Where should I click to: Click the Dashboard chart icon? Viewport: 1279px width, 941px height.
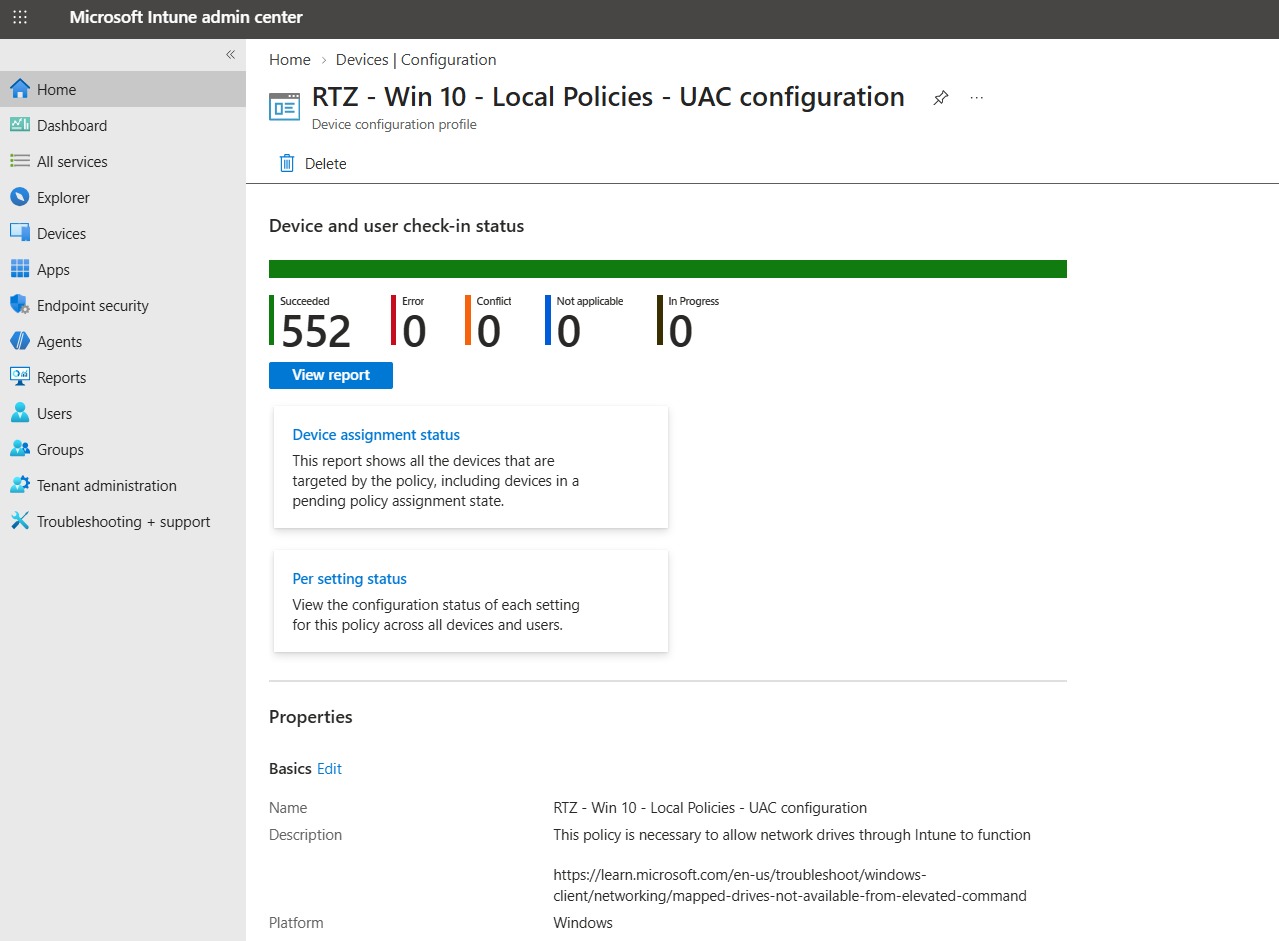click(x=20, y=125)
